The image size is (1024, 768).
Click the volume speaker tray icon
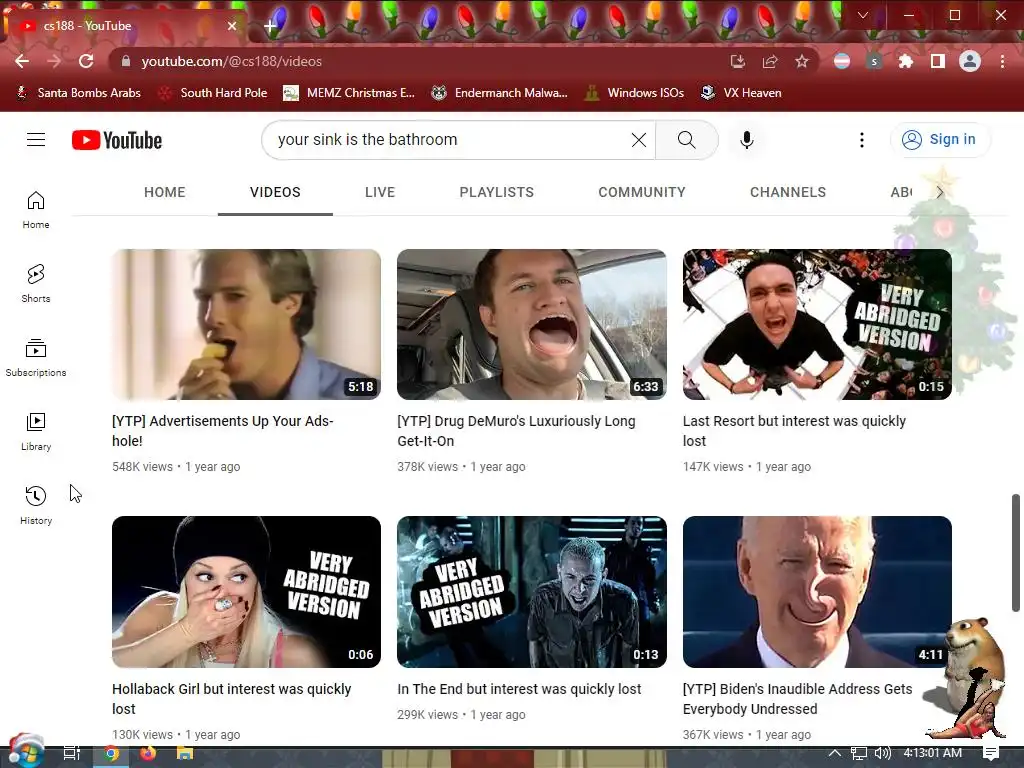point(882,753)
